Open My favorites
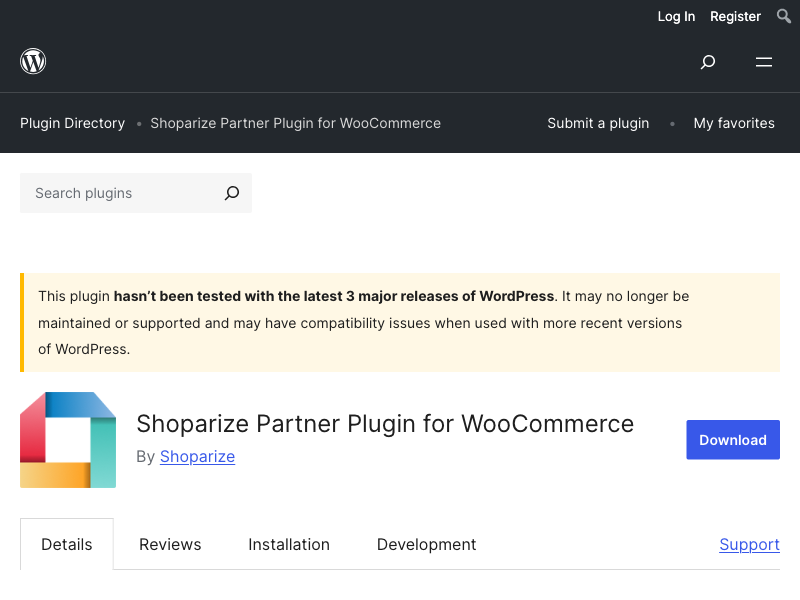The image size is (800, 600). pos(734,123)
